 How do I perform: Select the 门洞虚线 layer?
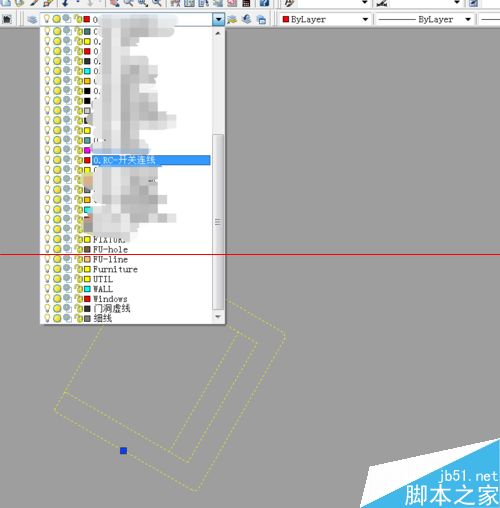112,309
